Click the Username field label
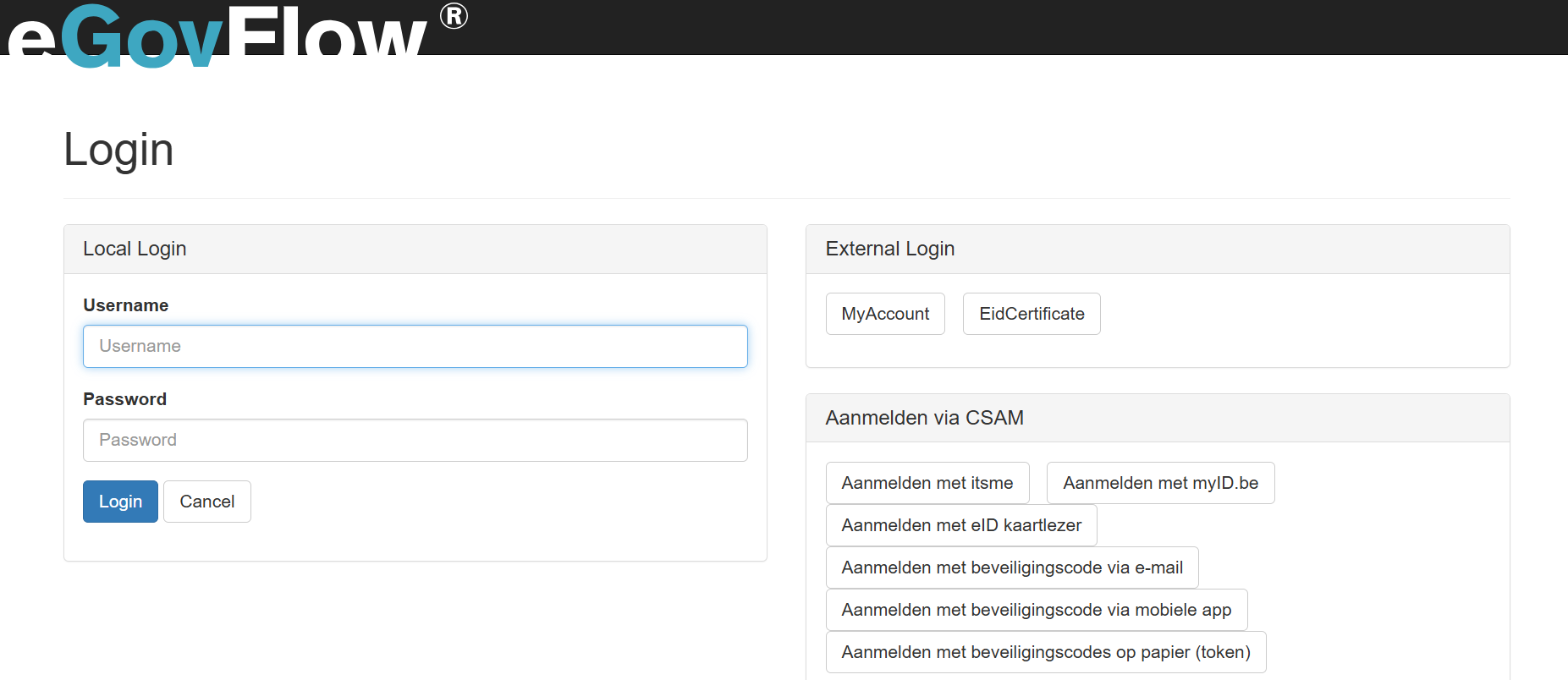1568x680 pixels. (126, 305)
